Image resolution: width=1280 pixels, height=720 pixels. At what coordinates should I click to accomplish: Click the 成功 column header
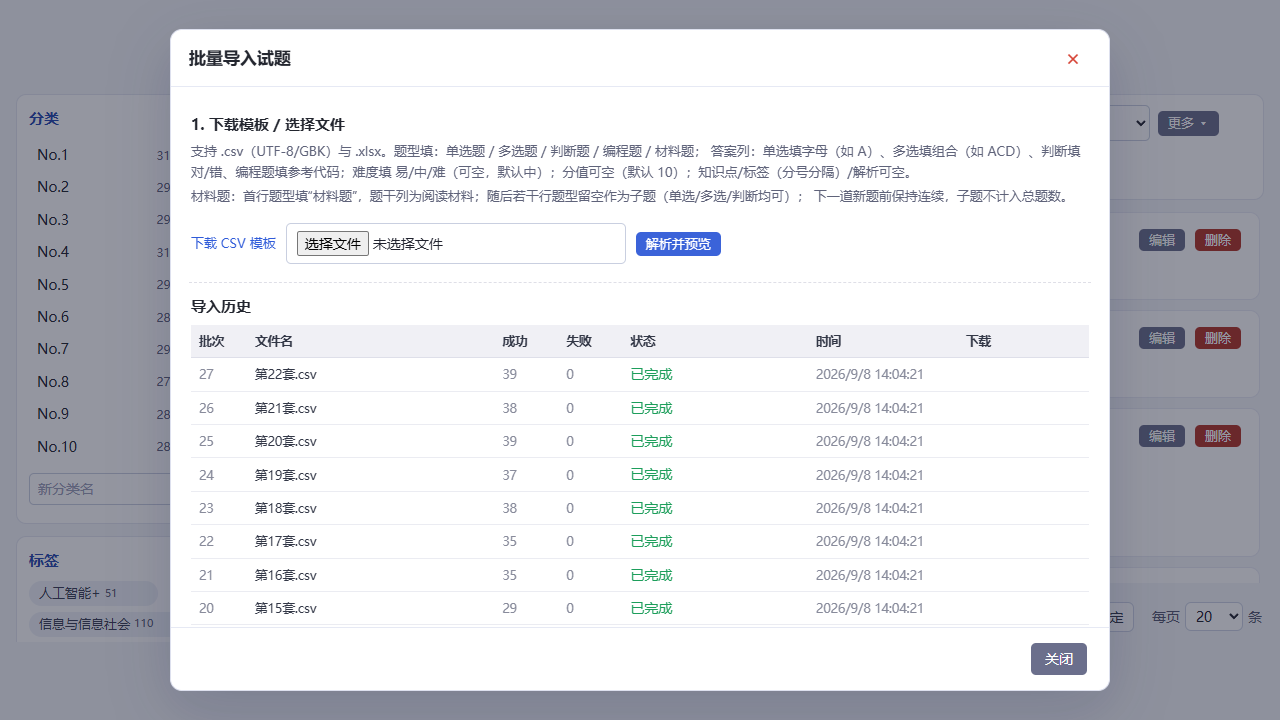[x=515, y=341]
